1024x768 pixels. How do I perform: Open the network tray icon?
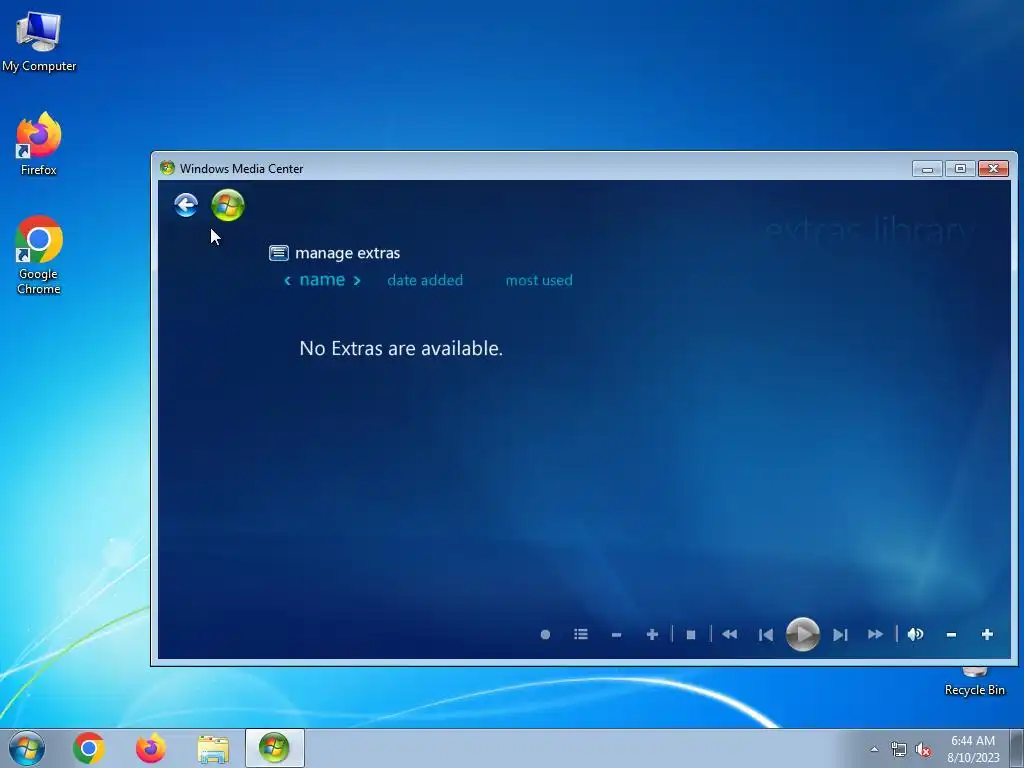point(899,750)
